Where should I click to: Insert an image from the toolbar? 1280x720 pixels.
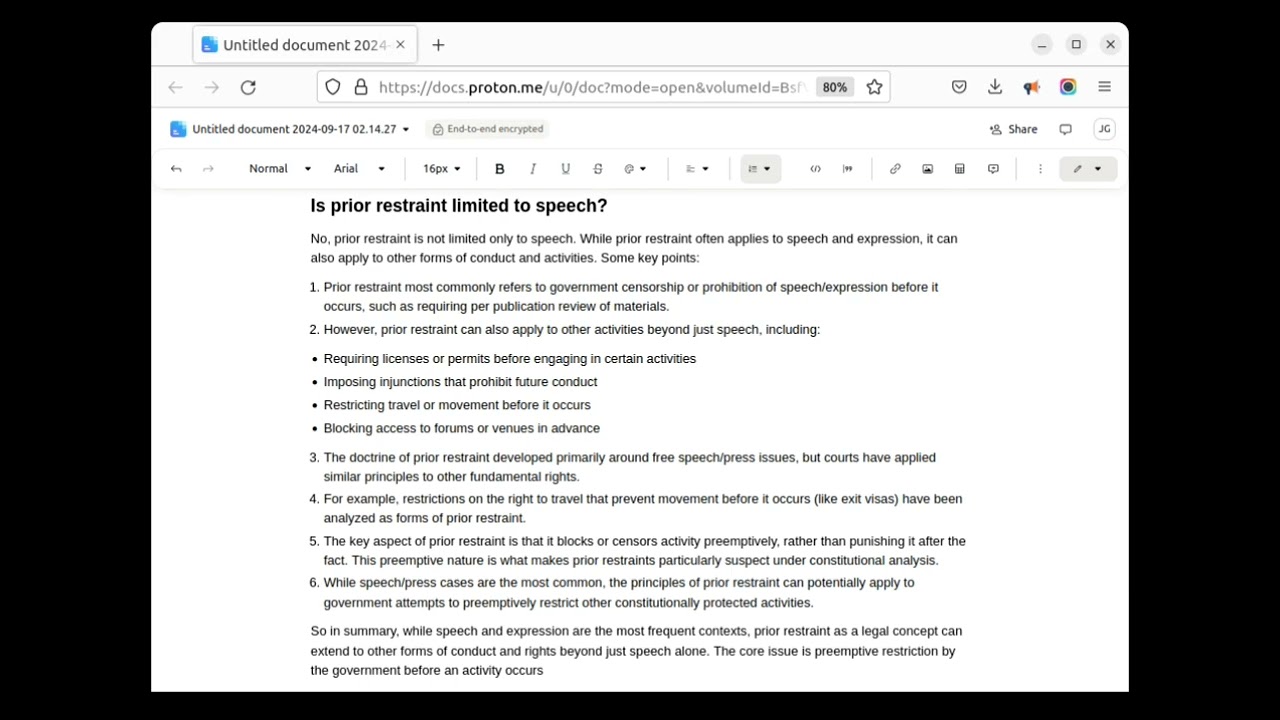tap(927, 169)
